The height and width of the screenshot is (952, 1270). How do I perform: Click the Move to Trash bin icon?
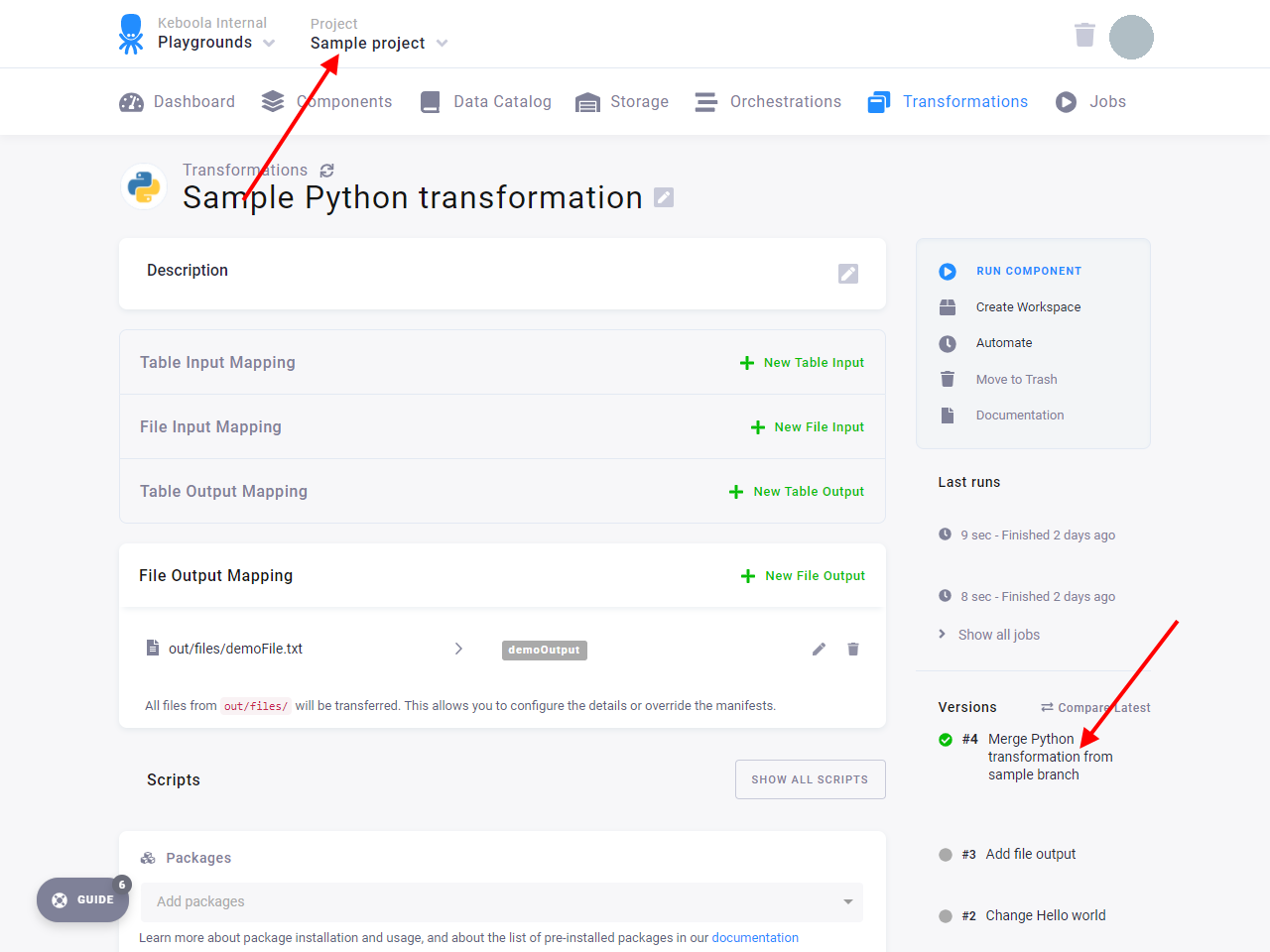pyautogui.click(x=948, y=379)
